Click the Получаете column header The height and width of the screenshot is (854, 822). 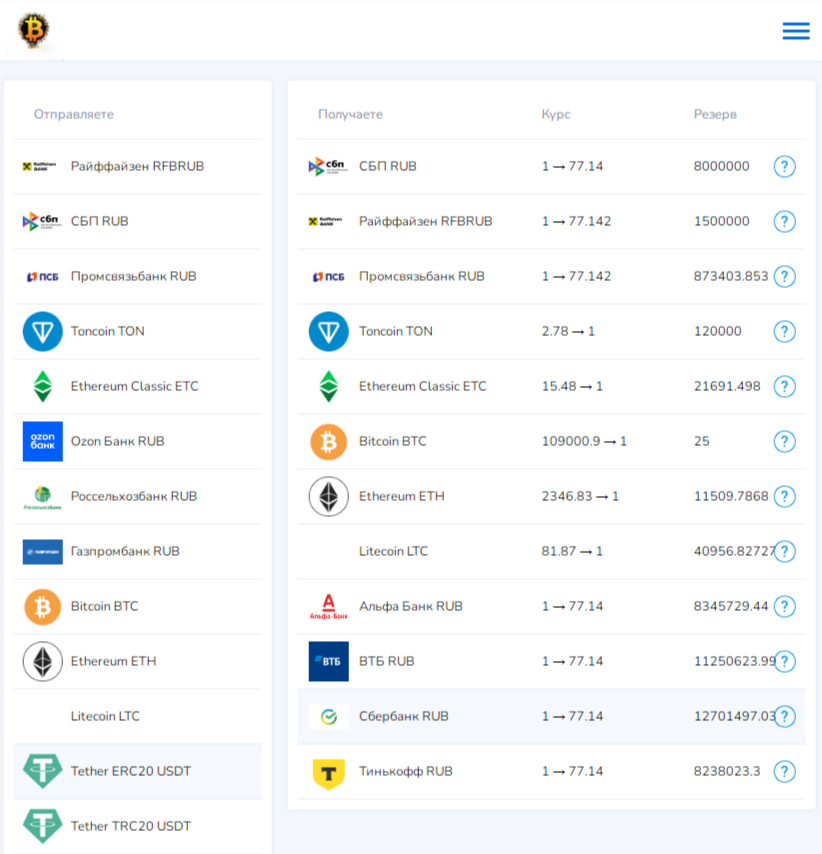[x=350, y=114]
